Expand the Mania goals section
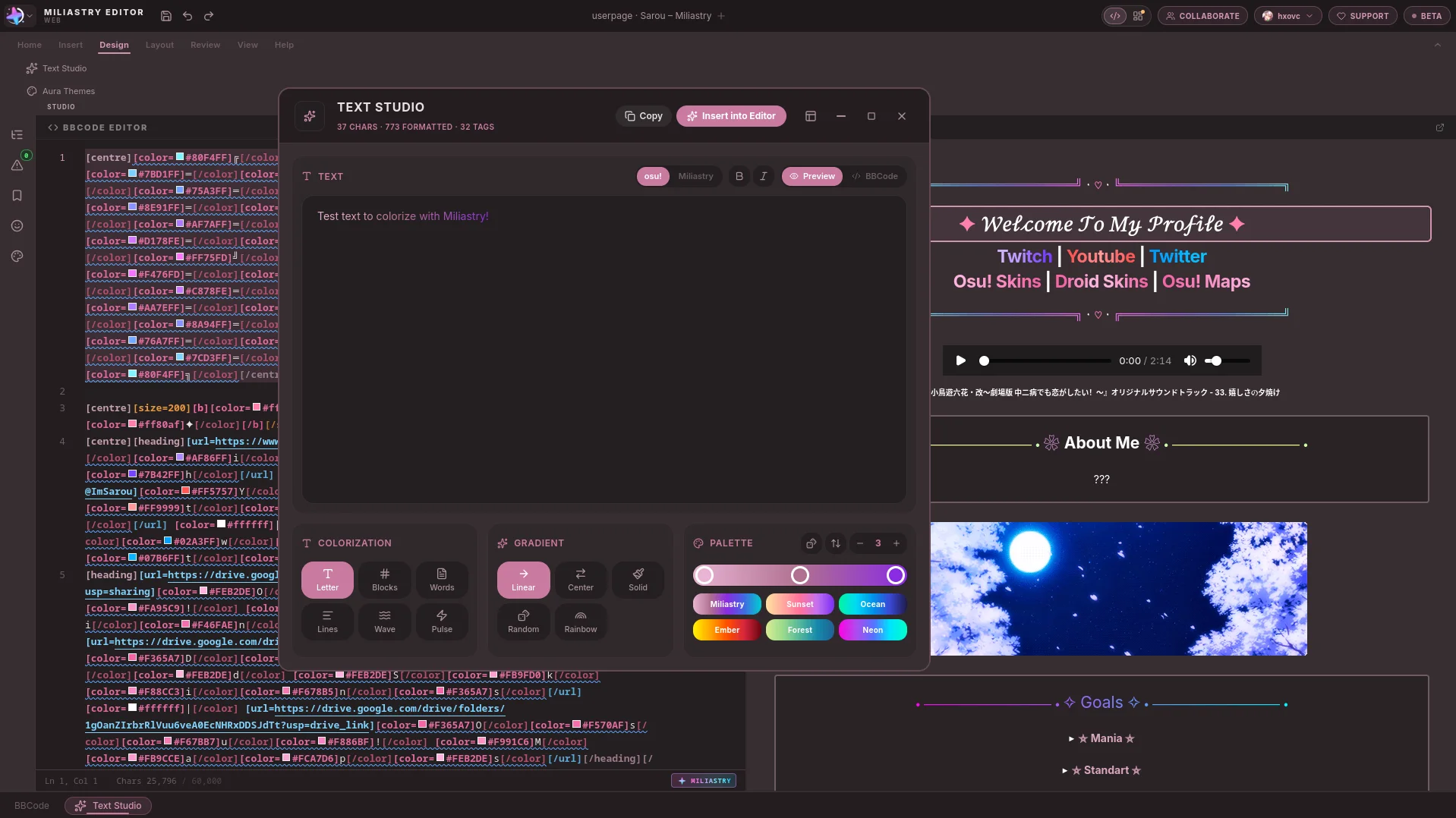The width and height of the screenshot is (1456, 818). [x=1101, y=738]
